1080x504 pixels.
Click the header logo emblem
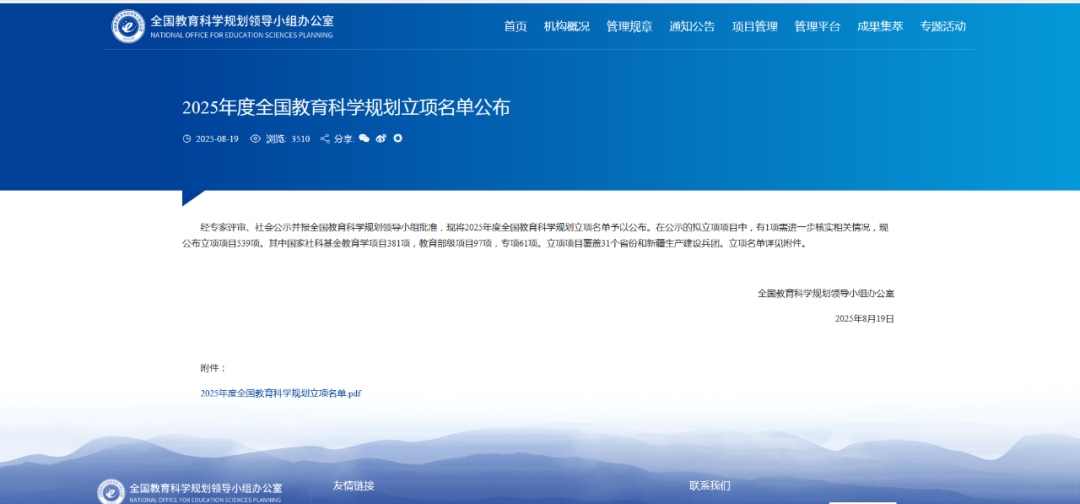(128, 26)
